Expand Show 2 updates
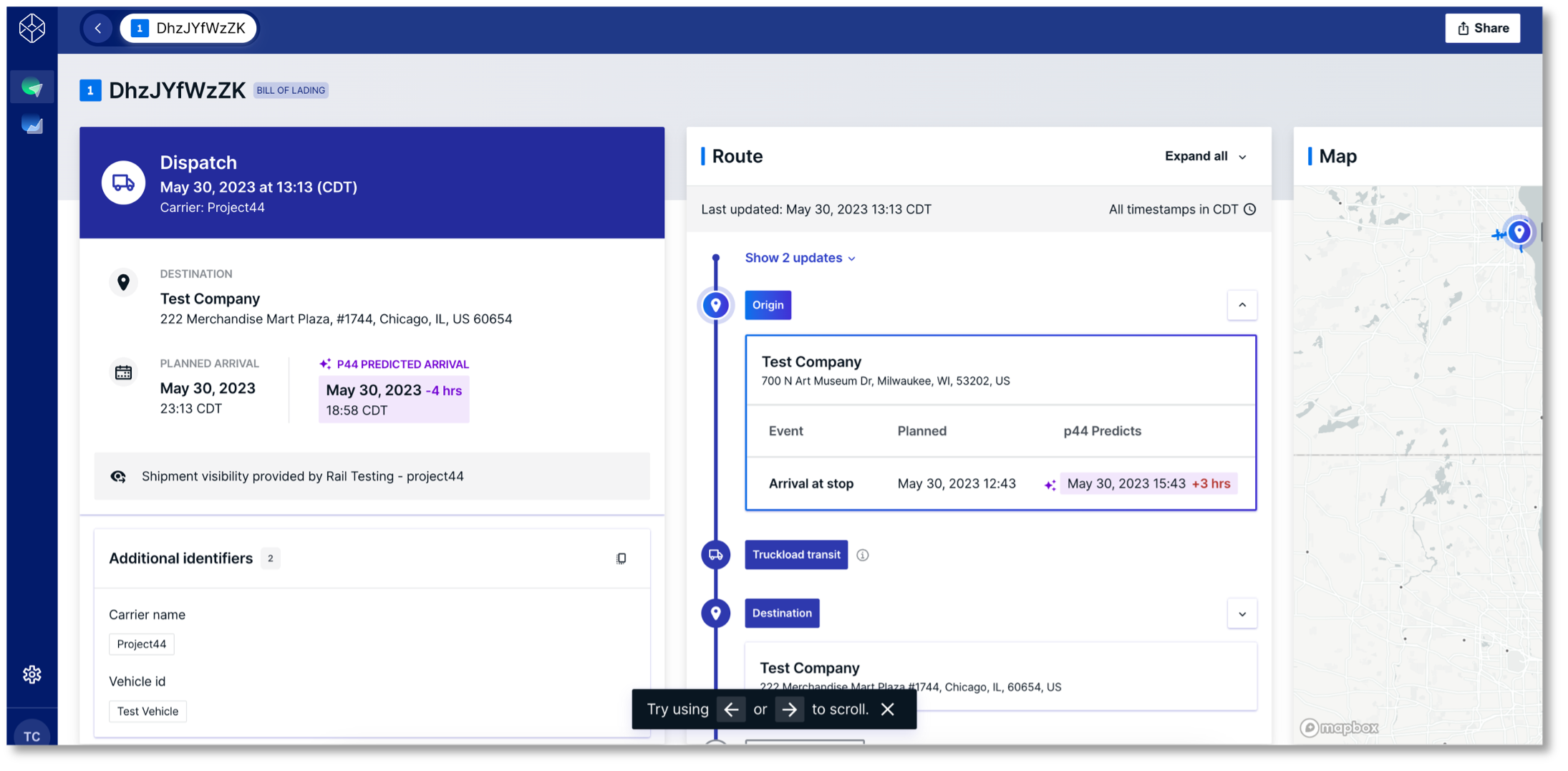The image size is (1568, 771). tap(800, 258)
